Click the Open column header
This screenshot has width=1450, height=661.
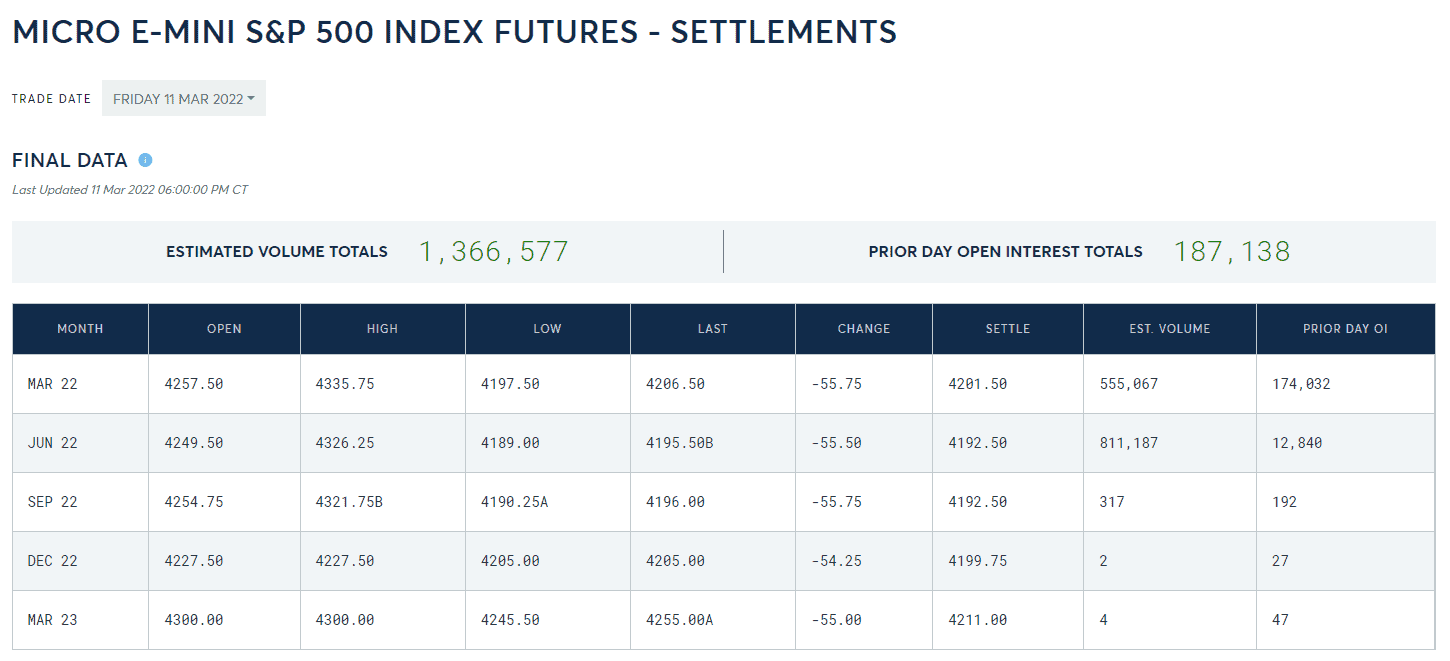pos(224,329)
